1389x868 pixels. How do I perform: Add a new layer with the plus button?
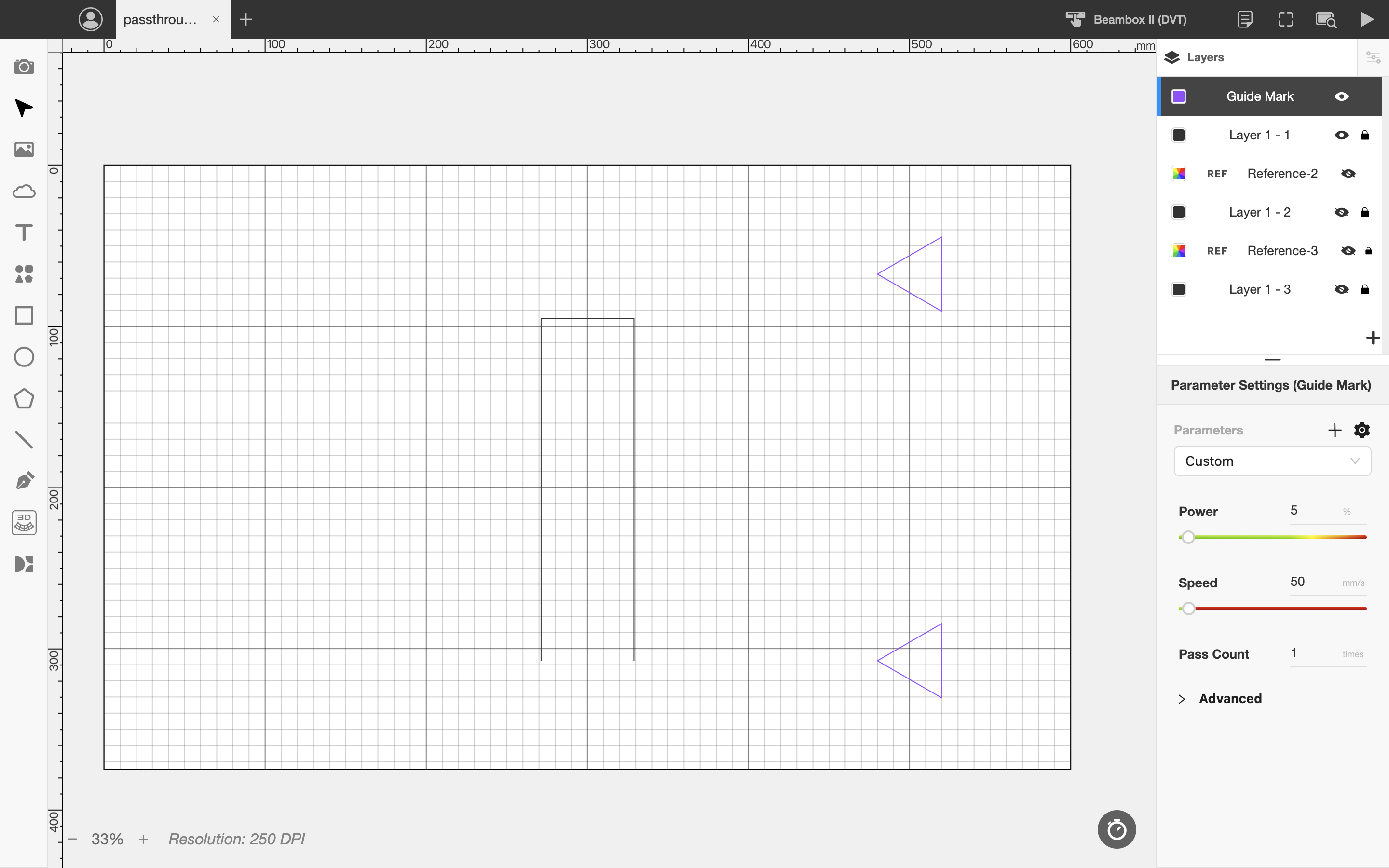1372,338
